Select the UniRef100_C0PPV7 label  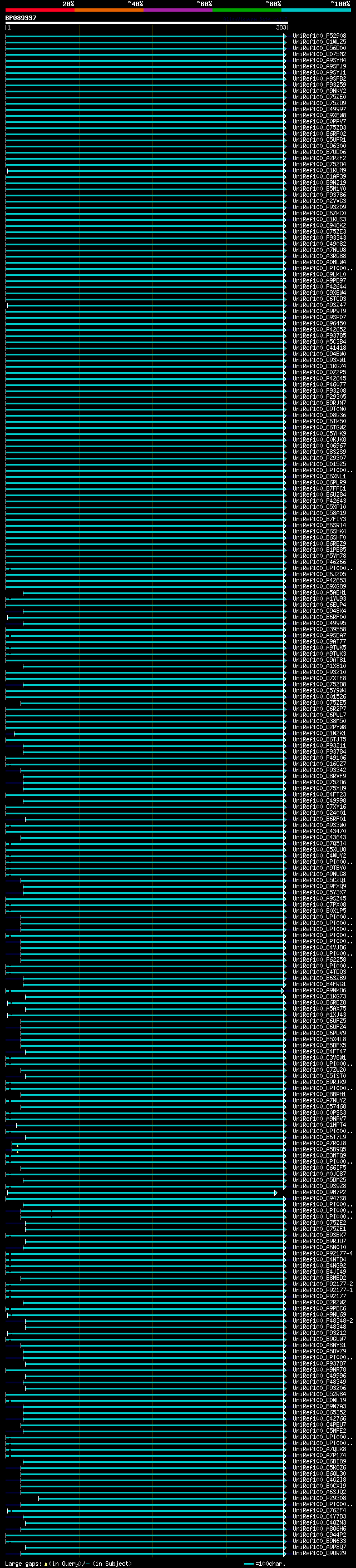[x=319, y=121]
